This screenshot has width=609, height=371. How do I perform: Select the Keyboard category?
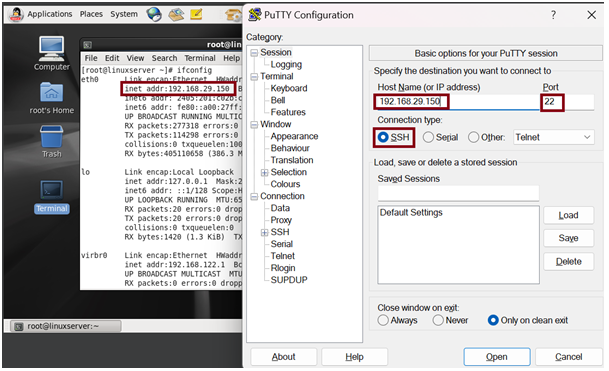289,89
